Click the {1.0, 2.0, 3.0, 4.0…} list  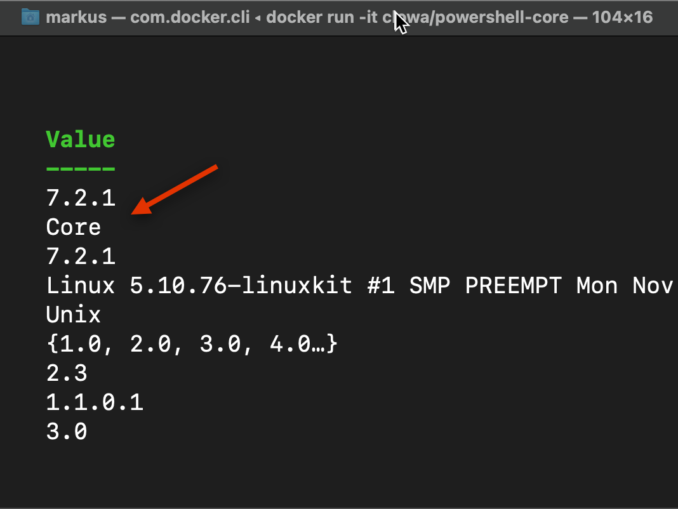click(x=192, y=344)
